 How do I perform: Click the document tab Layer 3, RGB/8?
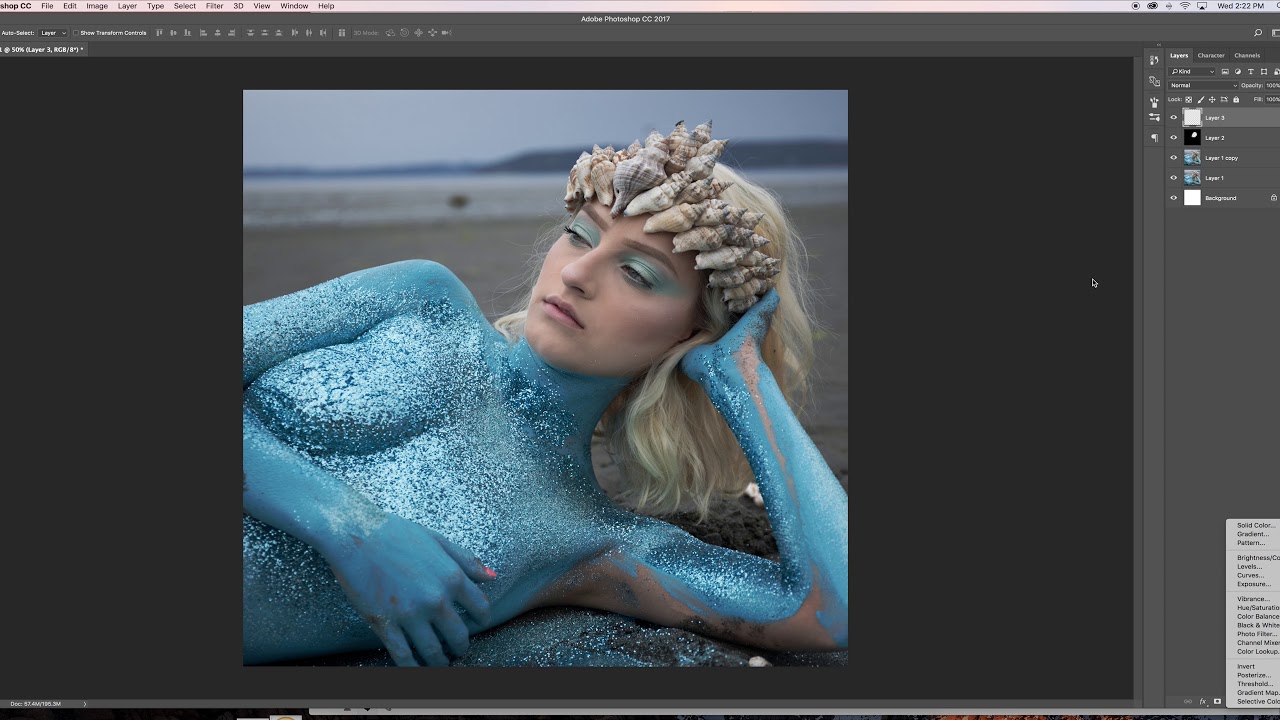[x=42, y=49]
